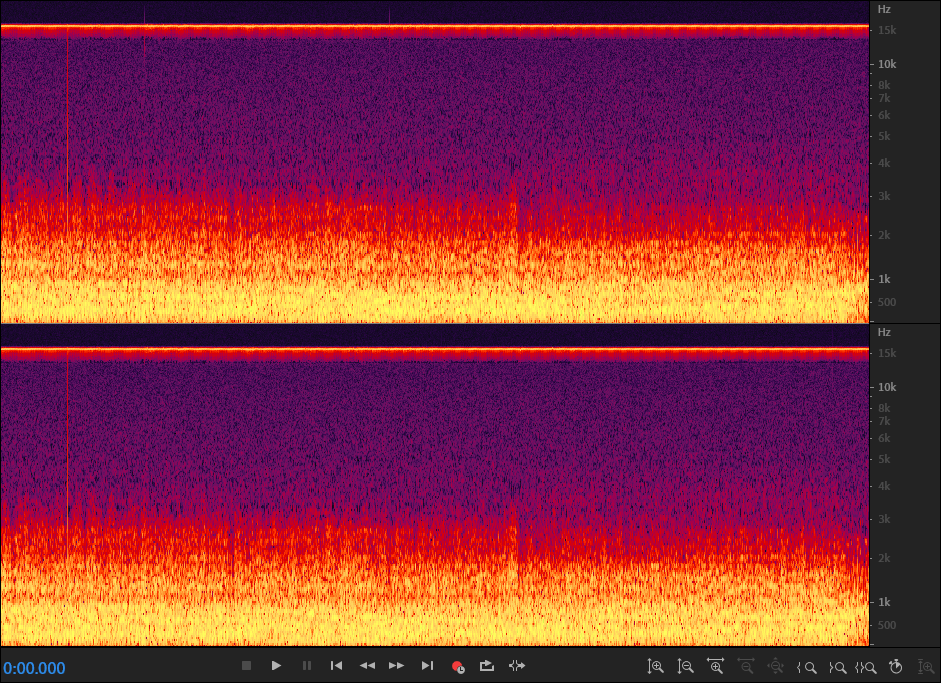Start playback with the Play button

[x=276, y=666]
